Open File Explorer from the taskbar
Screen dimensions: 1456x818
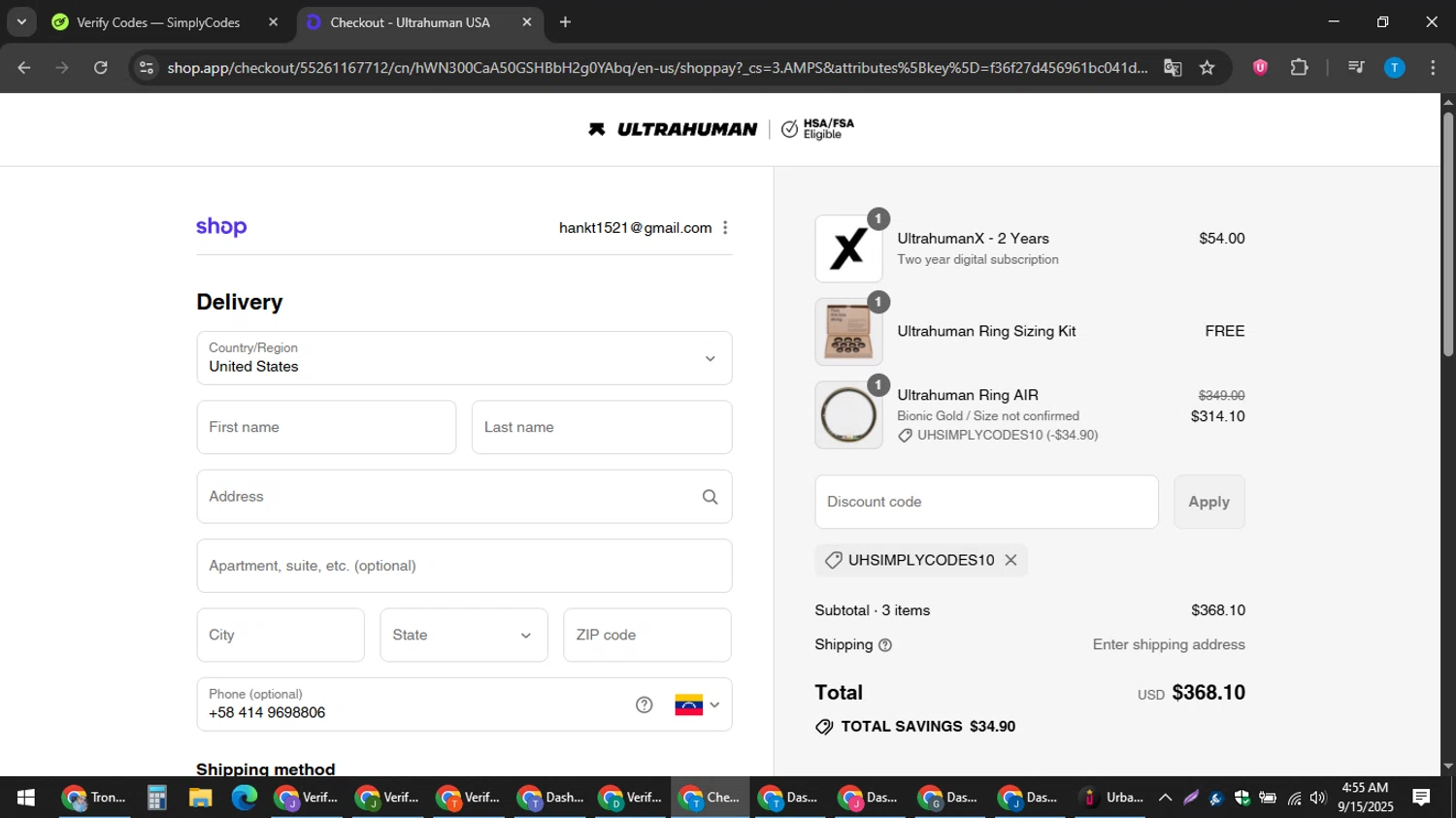(x=201, y=798)
